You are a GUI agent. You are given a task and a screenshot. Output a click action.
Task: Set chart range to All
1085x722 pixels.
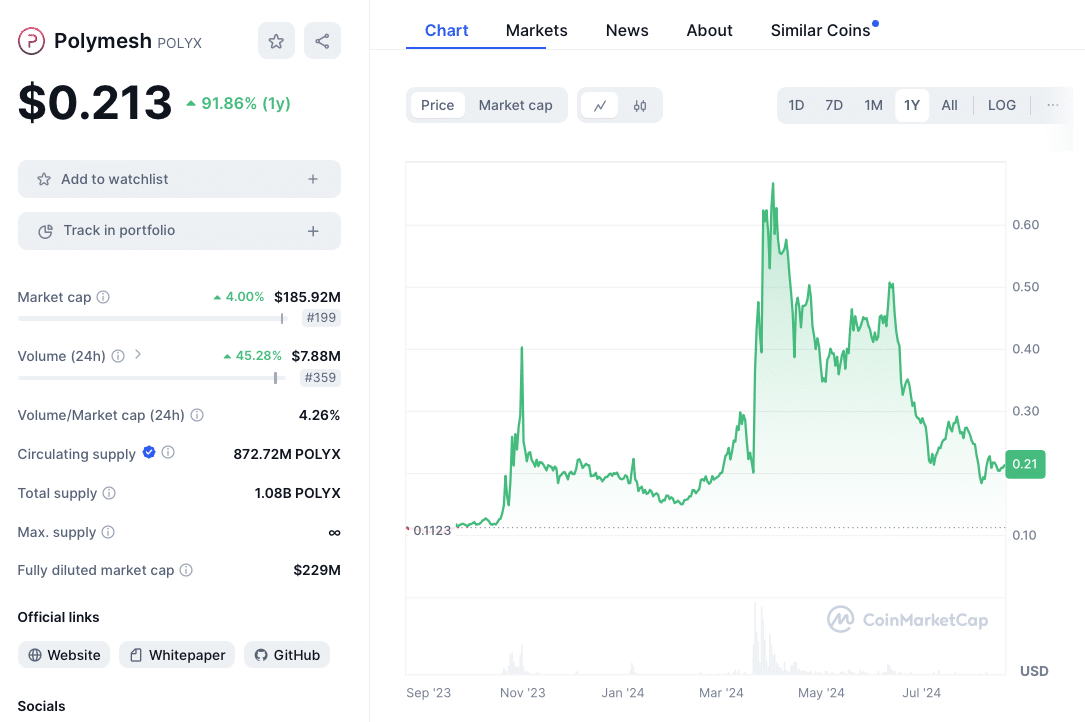[949, 105]
